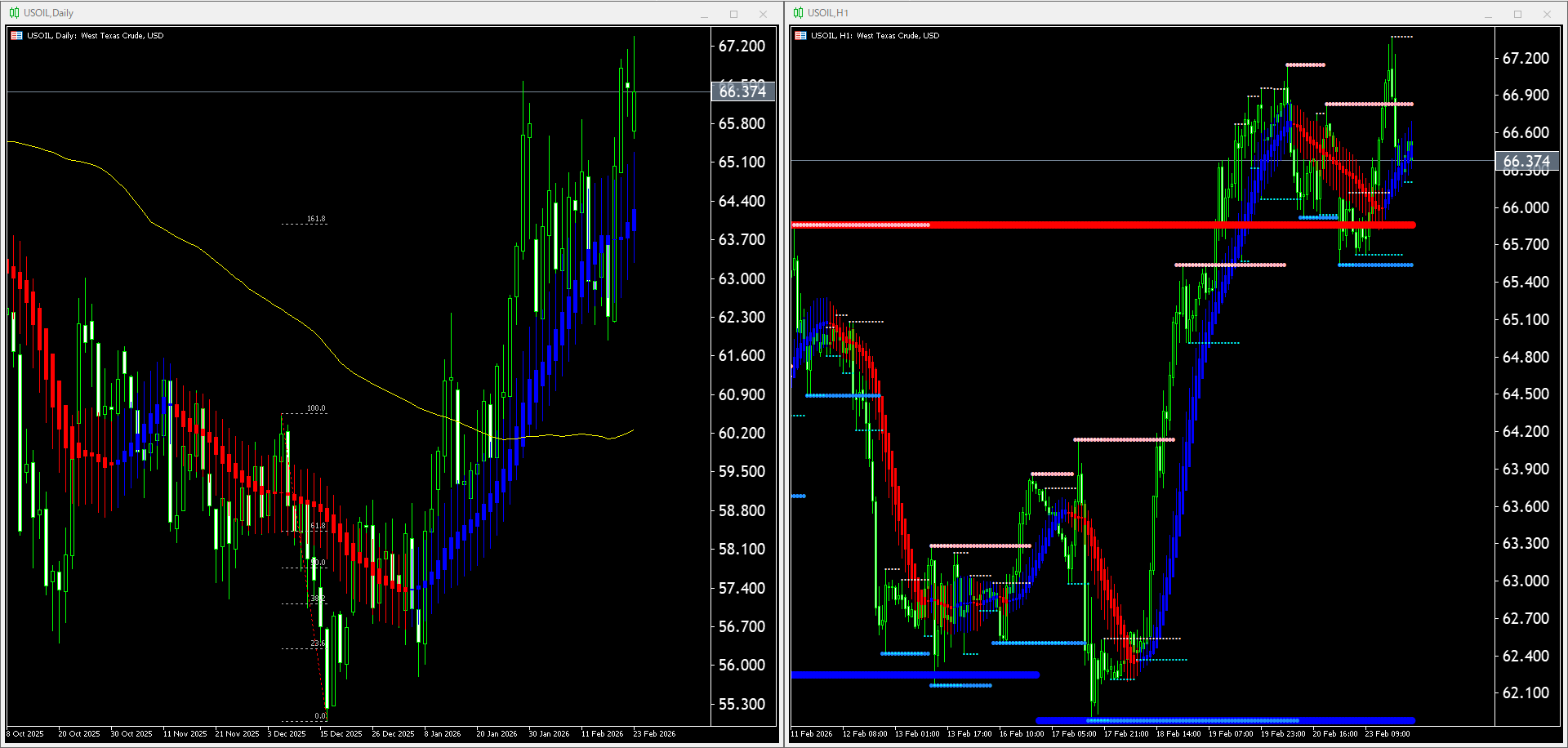The image size is (1568, 748).
Task: Click the '8 Oct 2025' date on Daily time axis
Action: point(25,734)
